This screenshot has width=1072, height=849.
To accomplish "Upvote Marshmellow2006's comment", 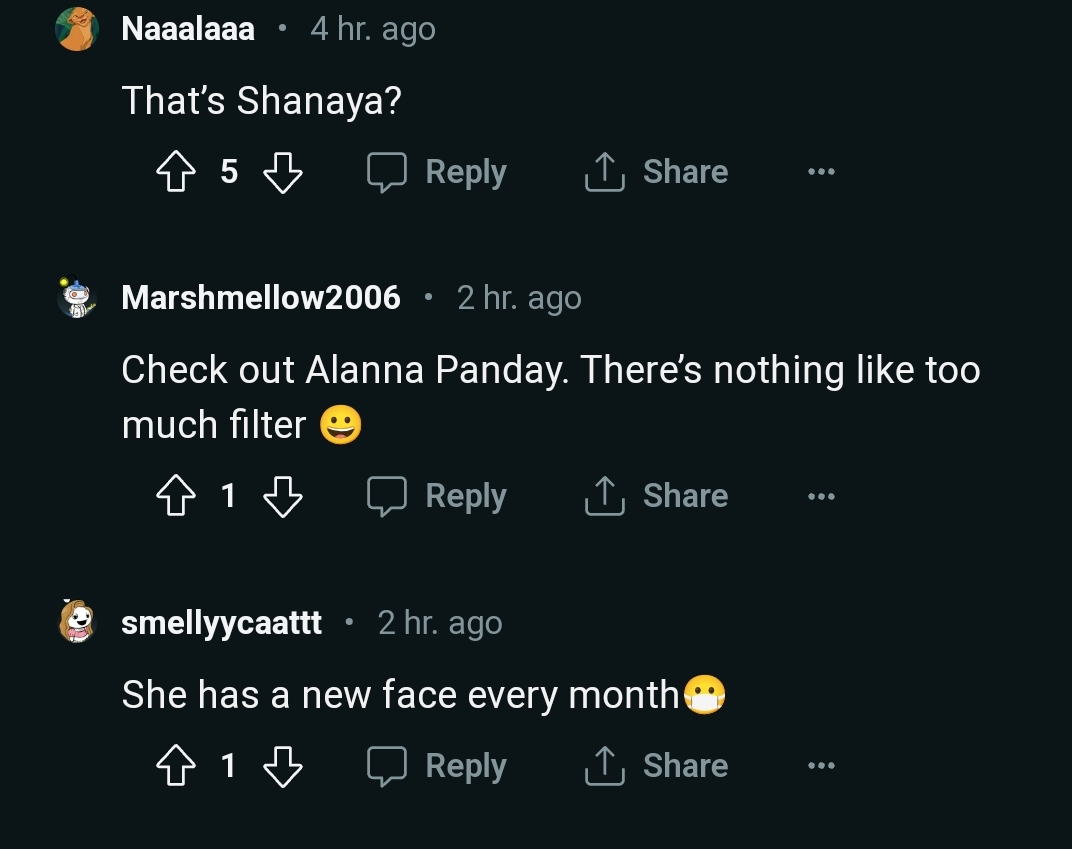I will point(176,496).
